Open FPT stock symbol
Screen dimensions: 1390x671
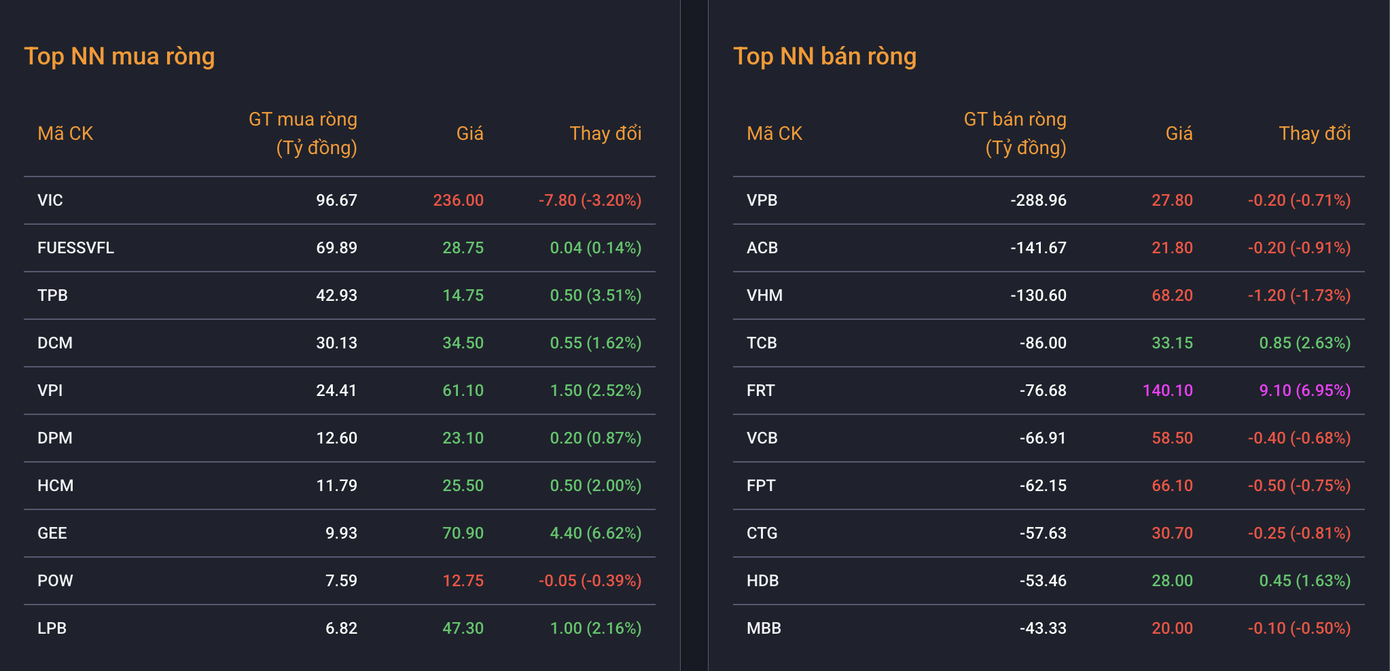click(x=761, y=485)
